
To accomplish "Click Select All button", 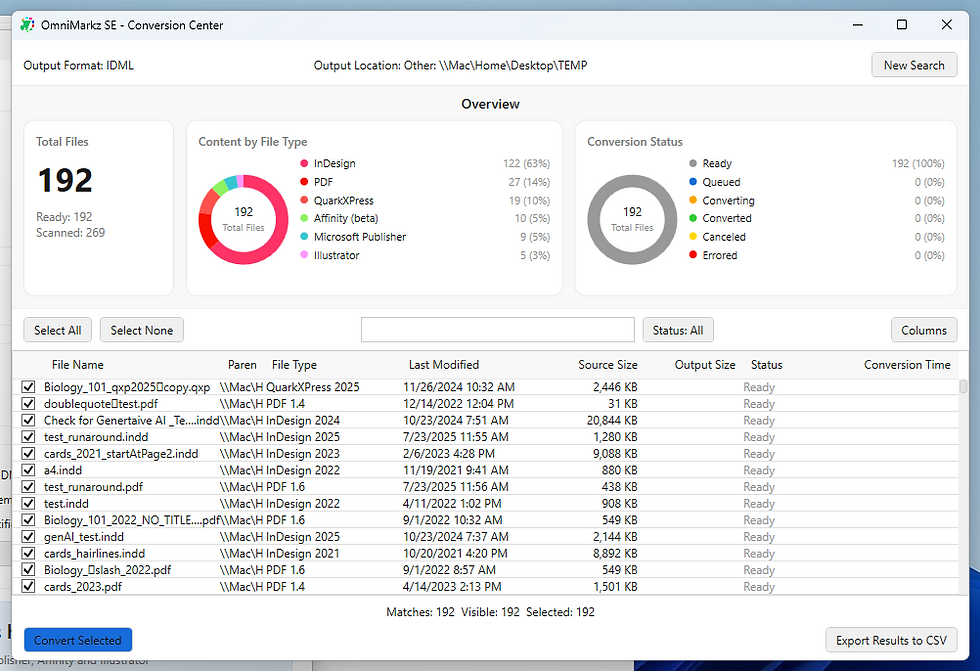I will [x=58, y=330].
